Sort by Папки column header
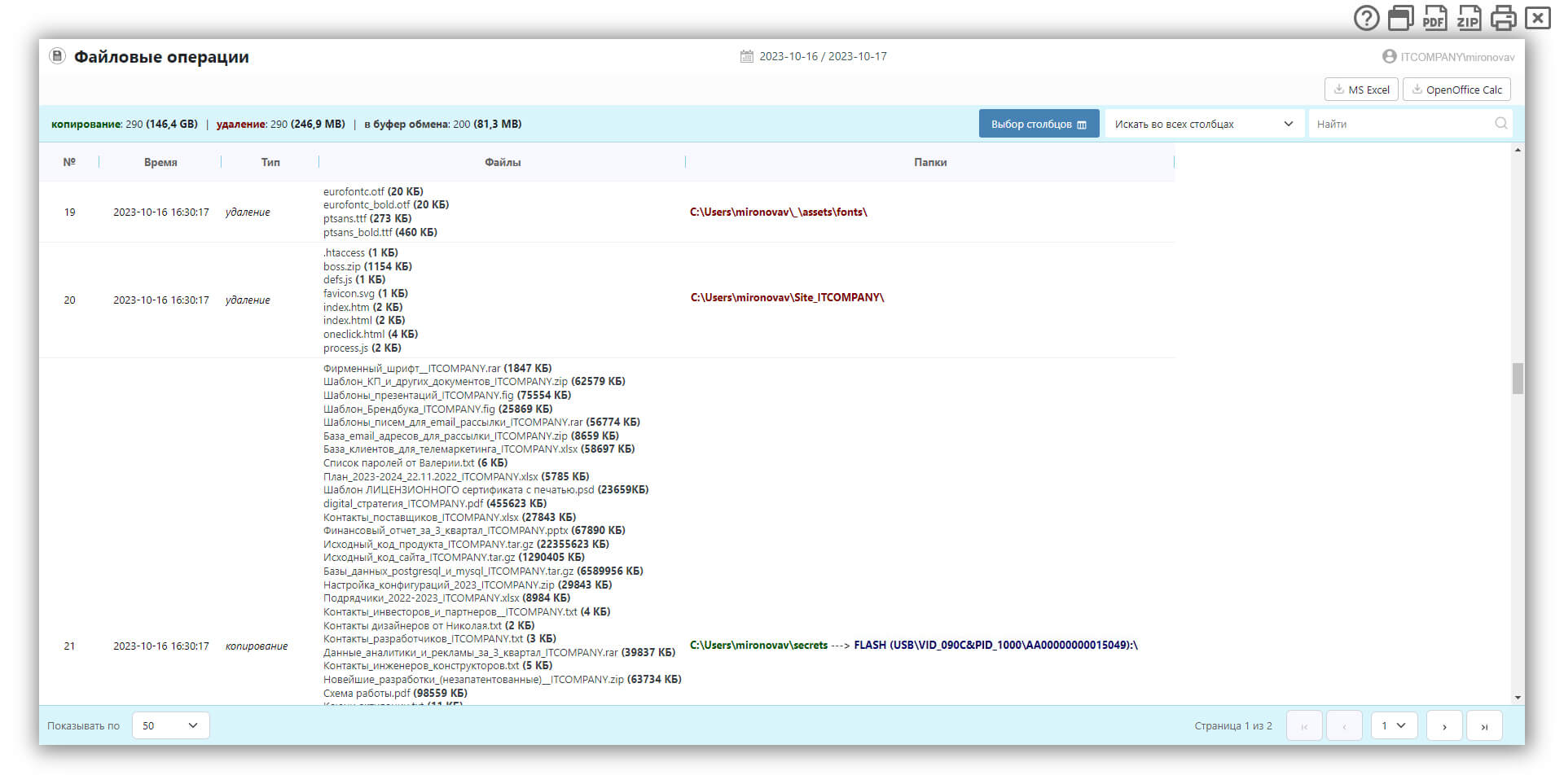This screenshot has width=1564, height=784. (x=930, y=162)
